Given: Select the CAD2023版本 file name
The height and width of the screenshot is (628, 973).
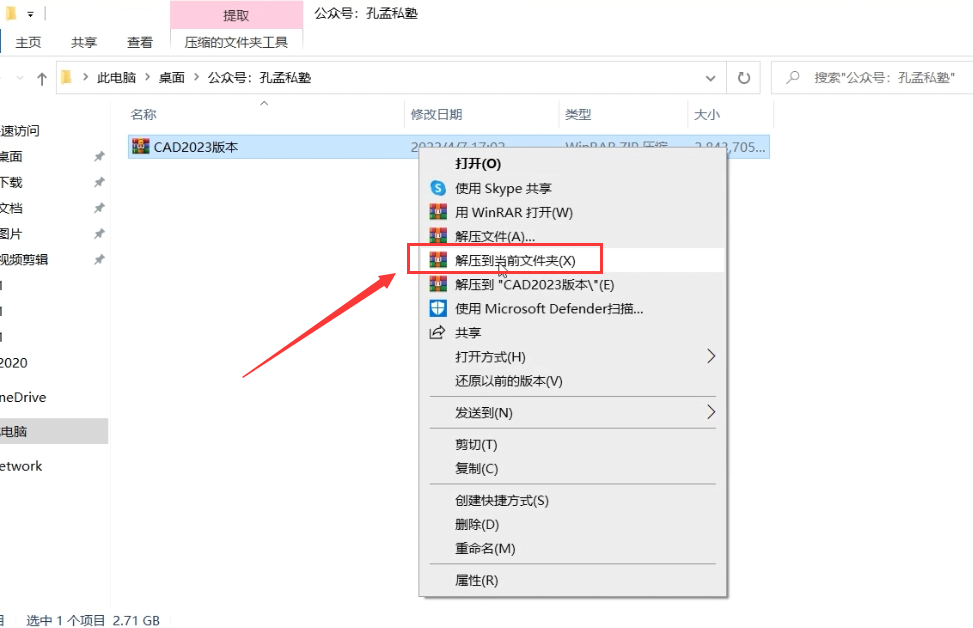Looking at the screenshot, I should pos(195,147).
